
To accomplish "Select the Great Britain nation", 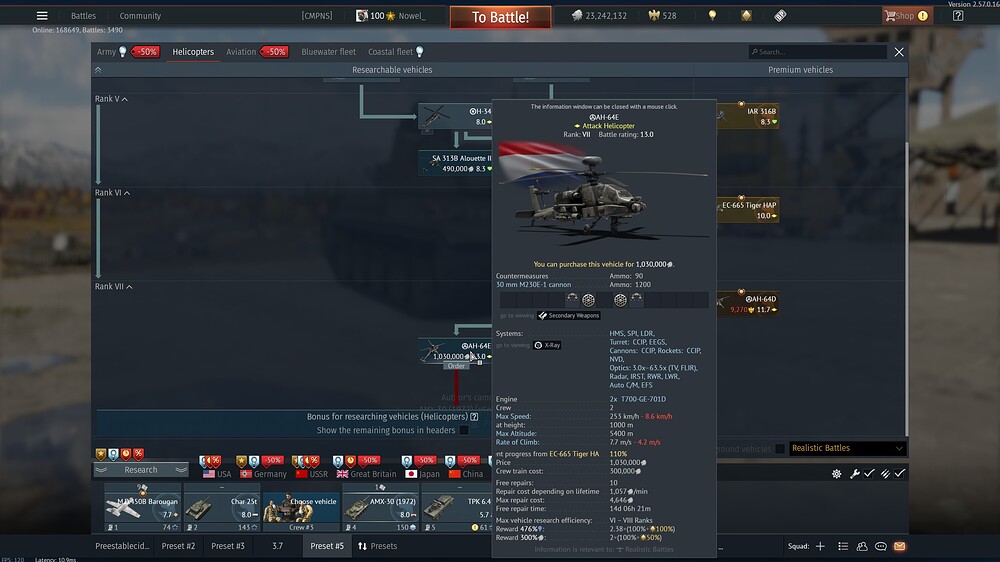I will (x=367, y=475).
